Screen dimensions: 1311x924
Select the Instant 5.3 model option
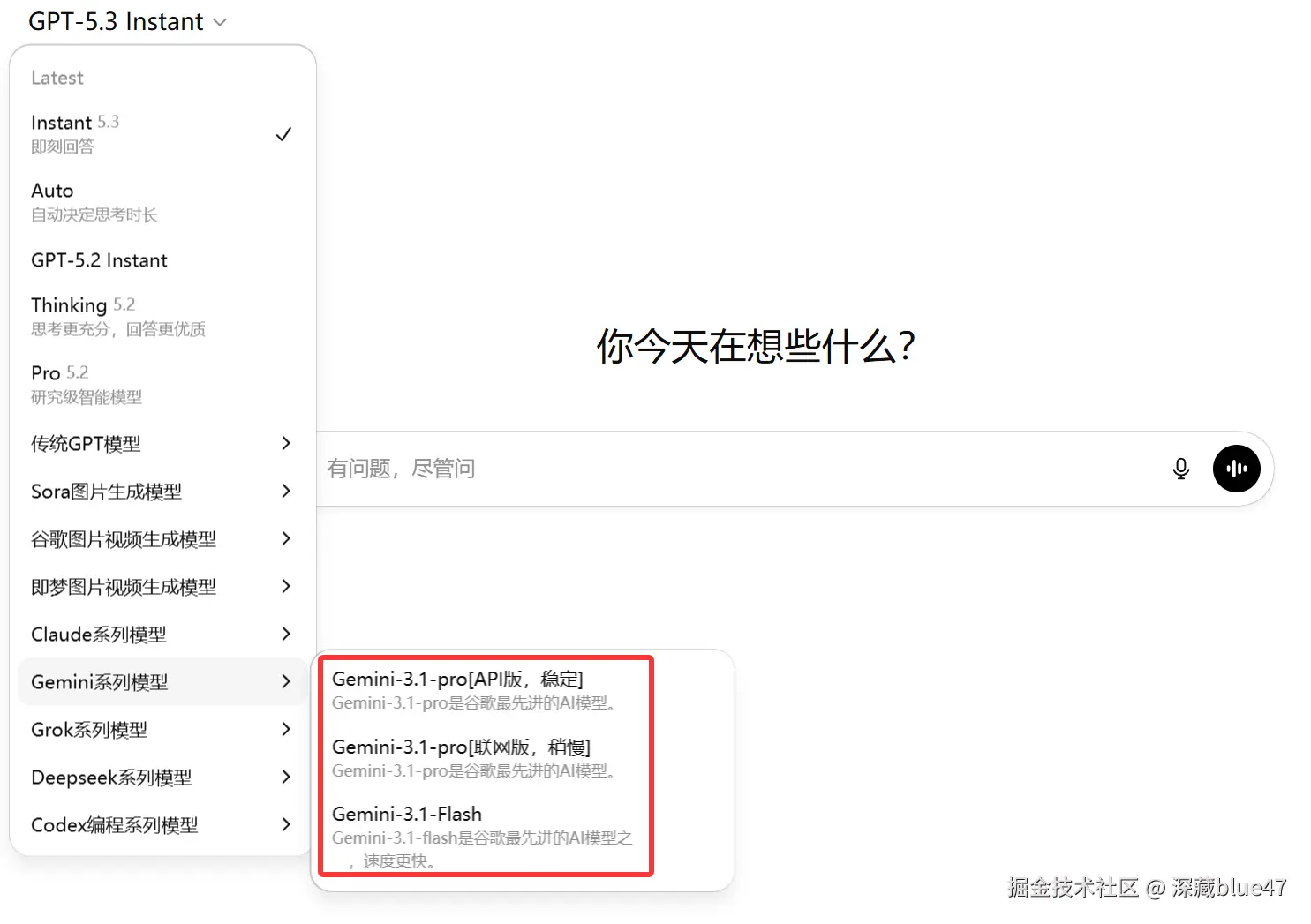click(162, 134)
